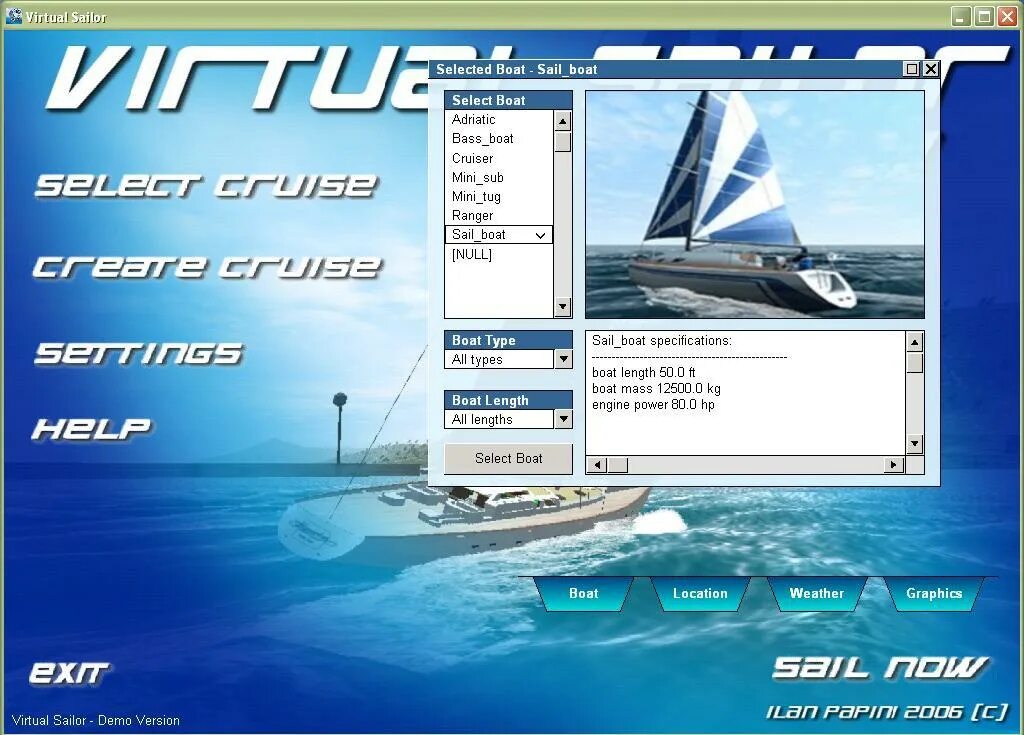Open the Boat tab

coord(583,593)
